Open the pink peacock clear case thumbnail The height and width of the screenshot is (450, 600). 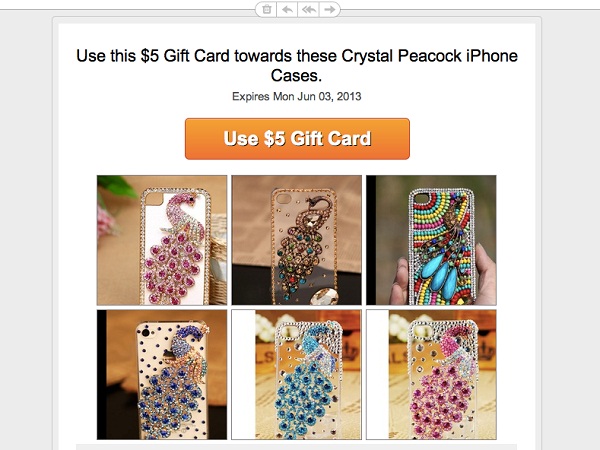pyautogui.click(x=431, y=375)
